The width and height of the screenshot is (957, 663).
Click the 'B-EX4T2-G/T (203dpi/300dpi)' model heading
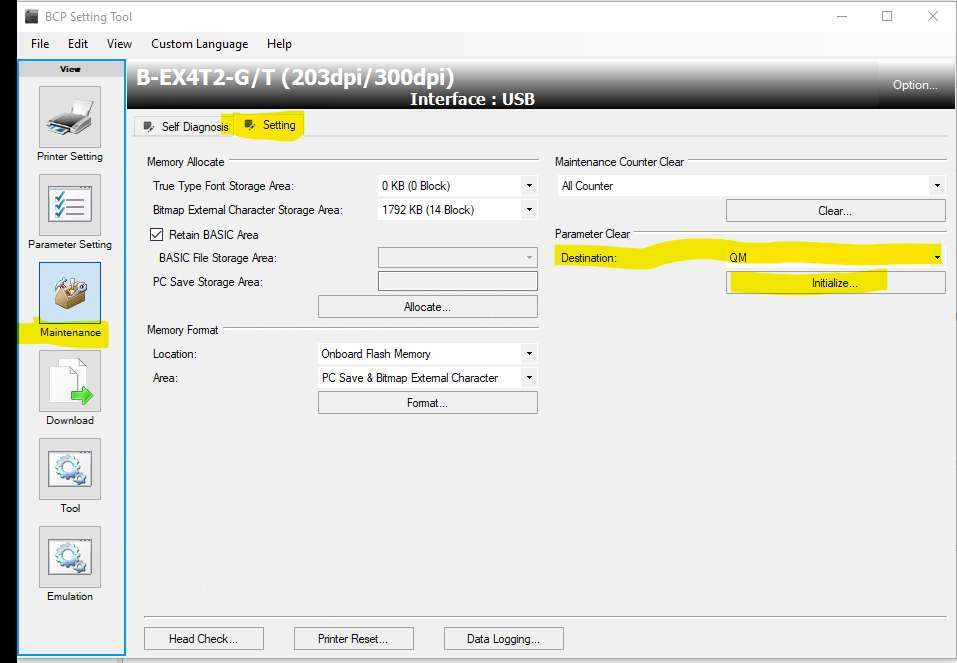(295, 78)
